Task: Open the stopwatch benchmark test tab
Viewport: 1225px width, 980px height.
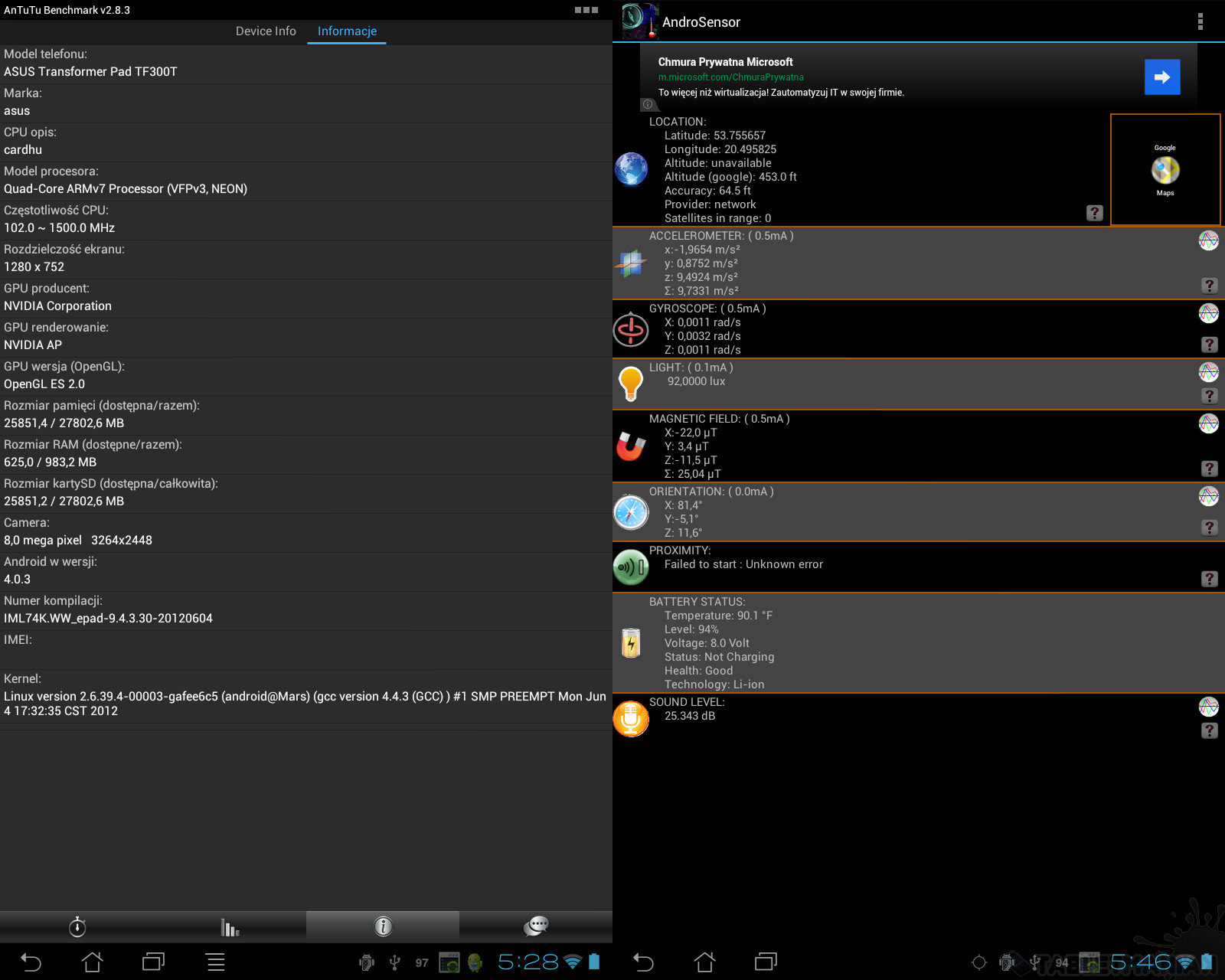Action: click(77, 926)
